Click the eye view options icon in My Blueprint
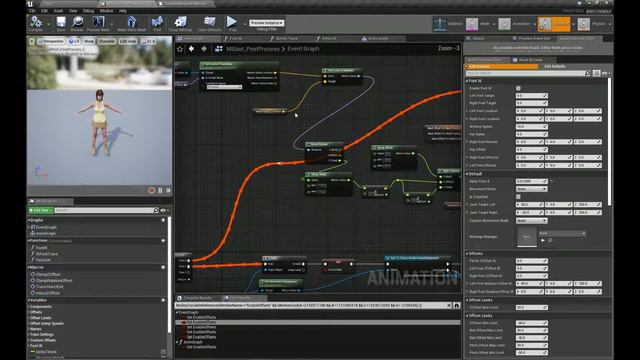This screenshot has height=360, width=640. click(164, 210)
